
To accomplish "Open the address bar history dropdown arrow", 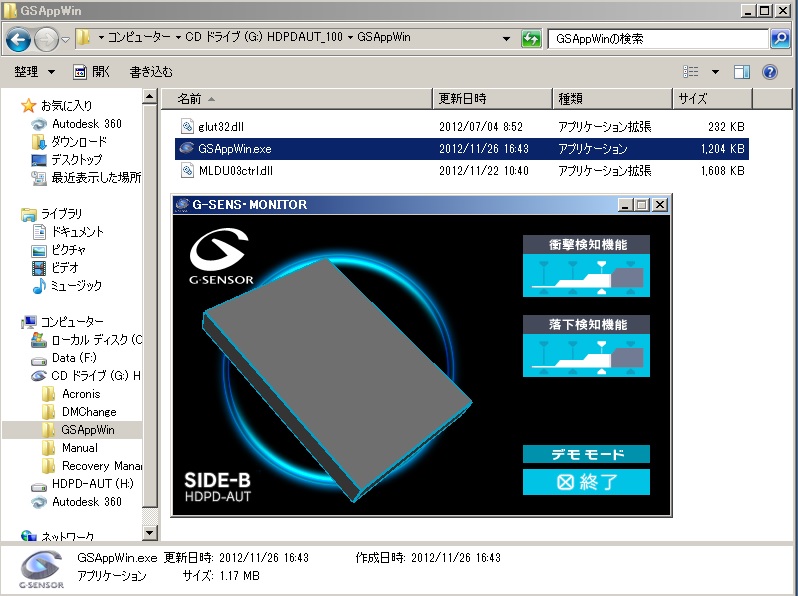I will [x=506, y=39].
